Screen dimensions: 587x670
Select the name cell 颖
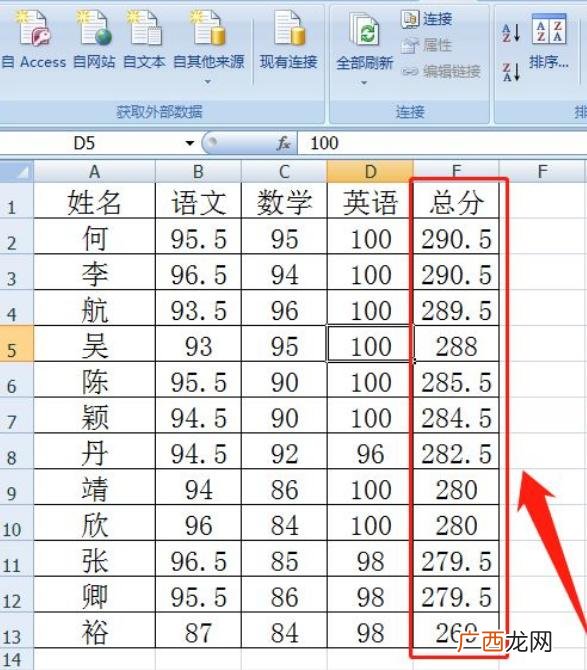pyautogui.click(x=94, y=415)
